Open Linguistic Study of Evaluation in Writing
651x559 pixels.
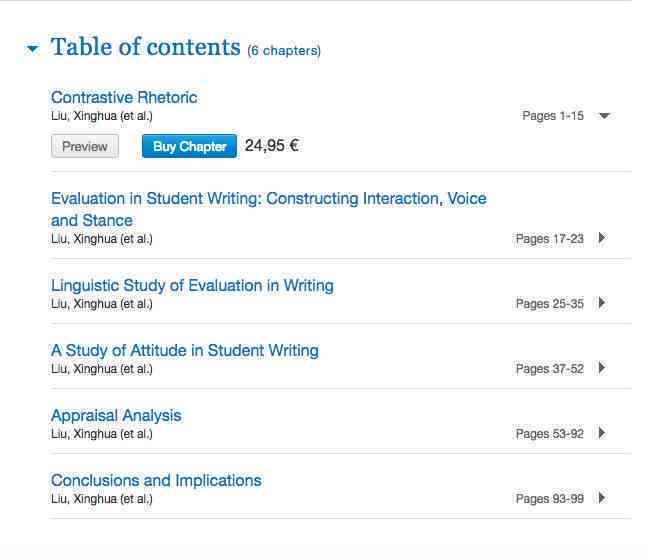192,286
